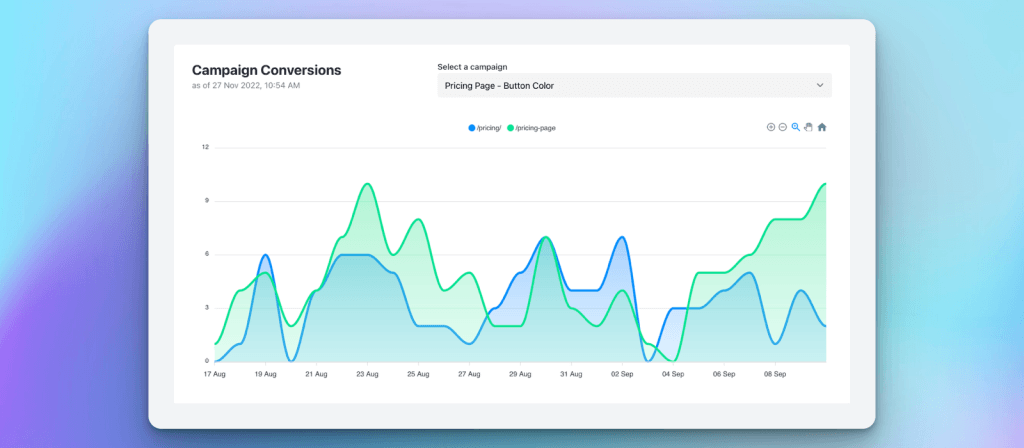Click the 06 Sep axis label
Viewport: 1024px width, 448px height.
724,375
